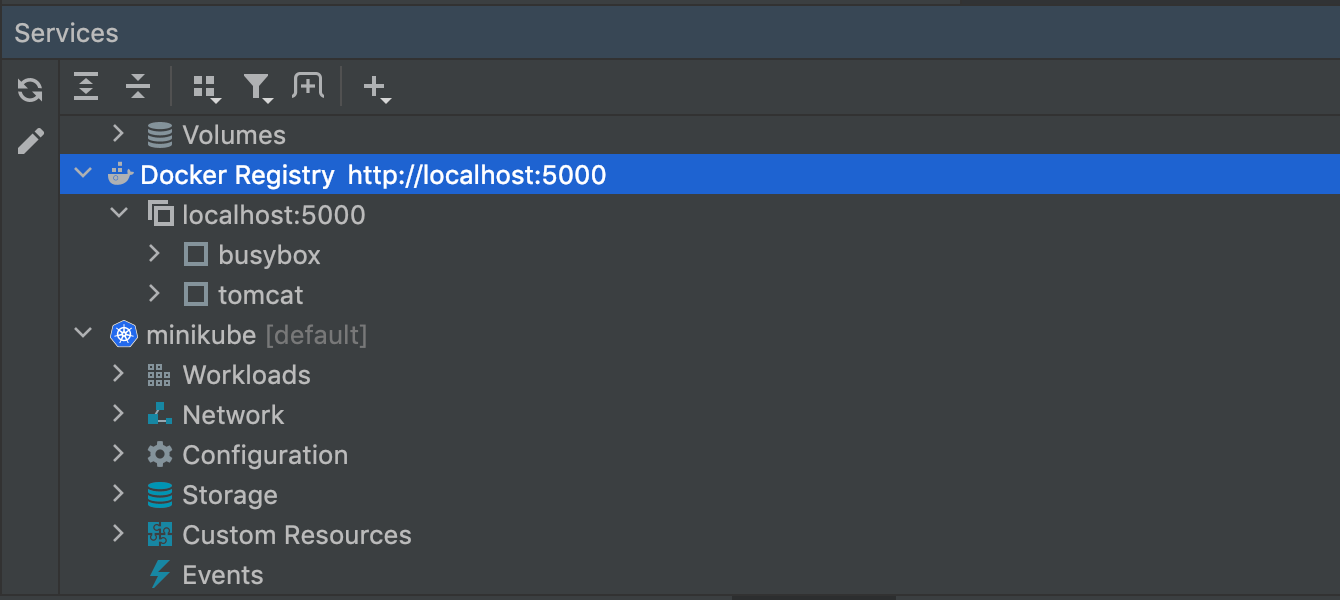Click the Configuration gear icon
Viewport: 1340px width, 600px height.
159,455
